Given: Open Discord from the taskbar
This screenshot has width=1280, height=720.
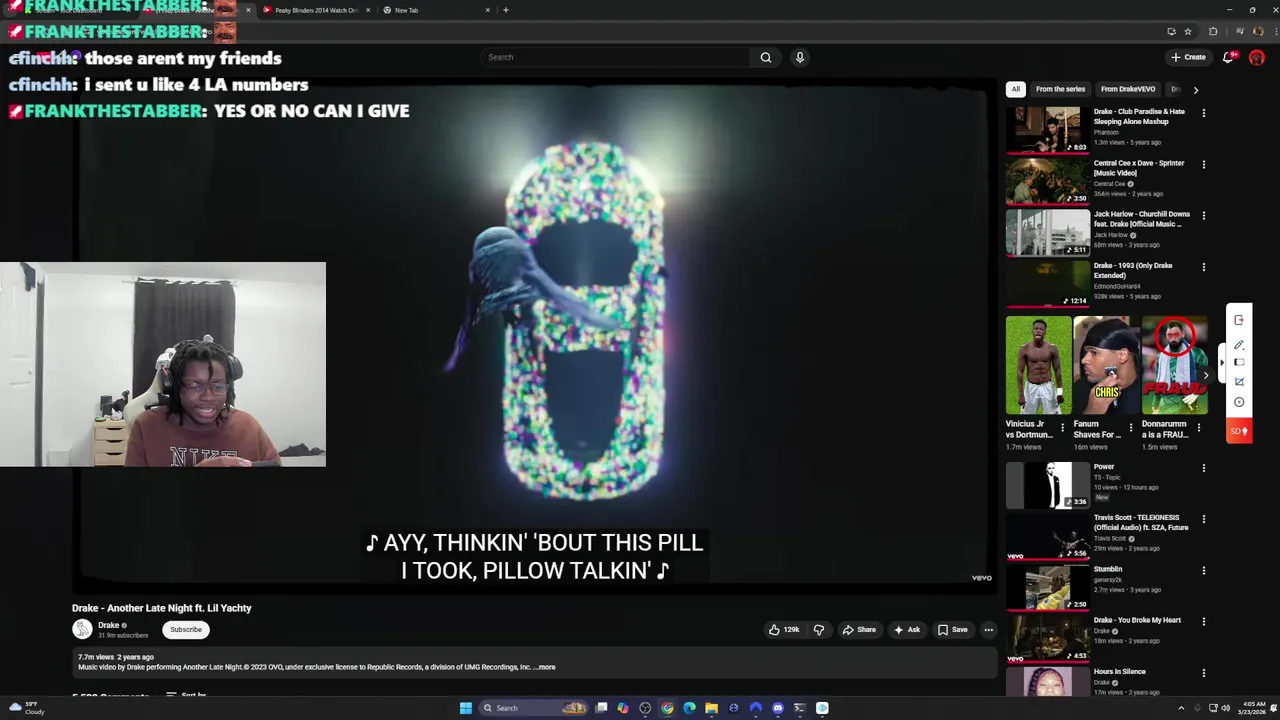Looking at the screenshot, I should click(x=778, y=708).
